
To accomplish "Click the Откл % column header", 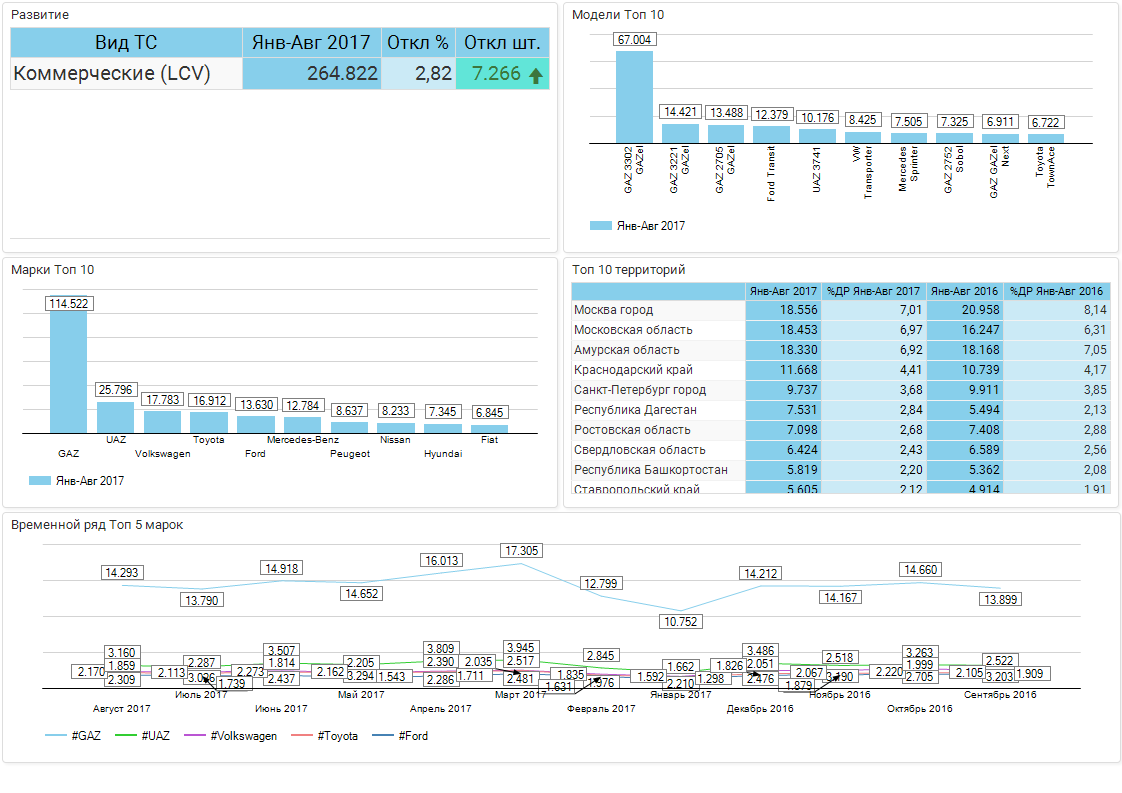I will [418, 43].
